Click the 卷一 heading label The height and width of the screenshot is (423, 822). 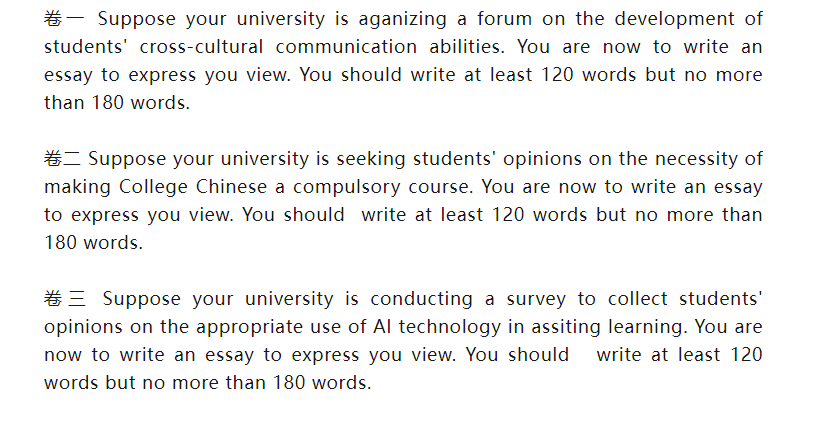[x=63, y=19]
